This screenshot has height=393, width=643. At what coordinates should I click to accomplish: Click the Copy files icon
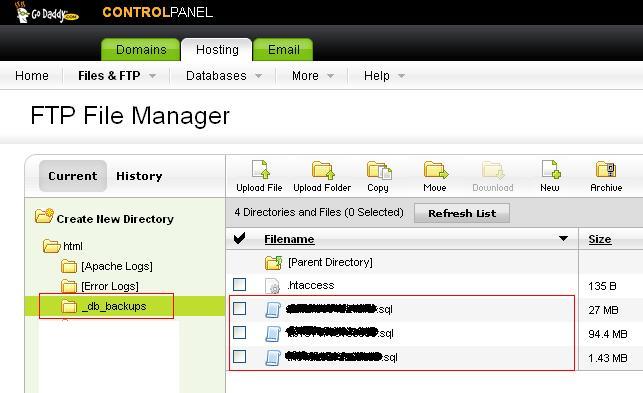379,170
